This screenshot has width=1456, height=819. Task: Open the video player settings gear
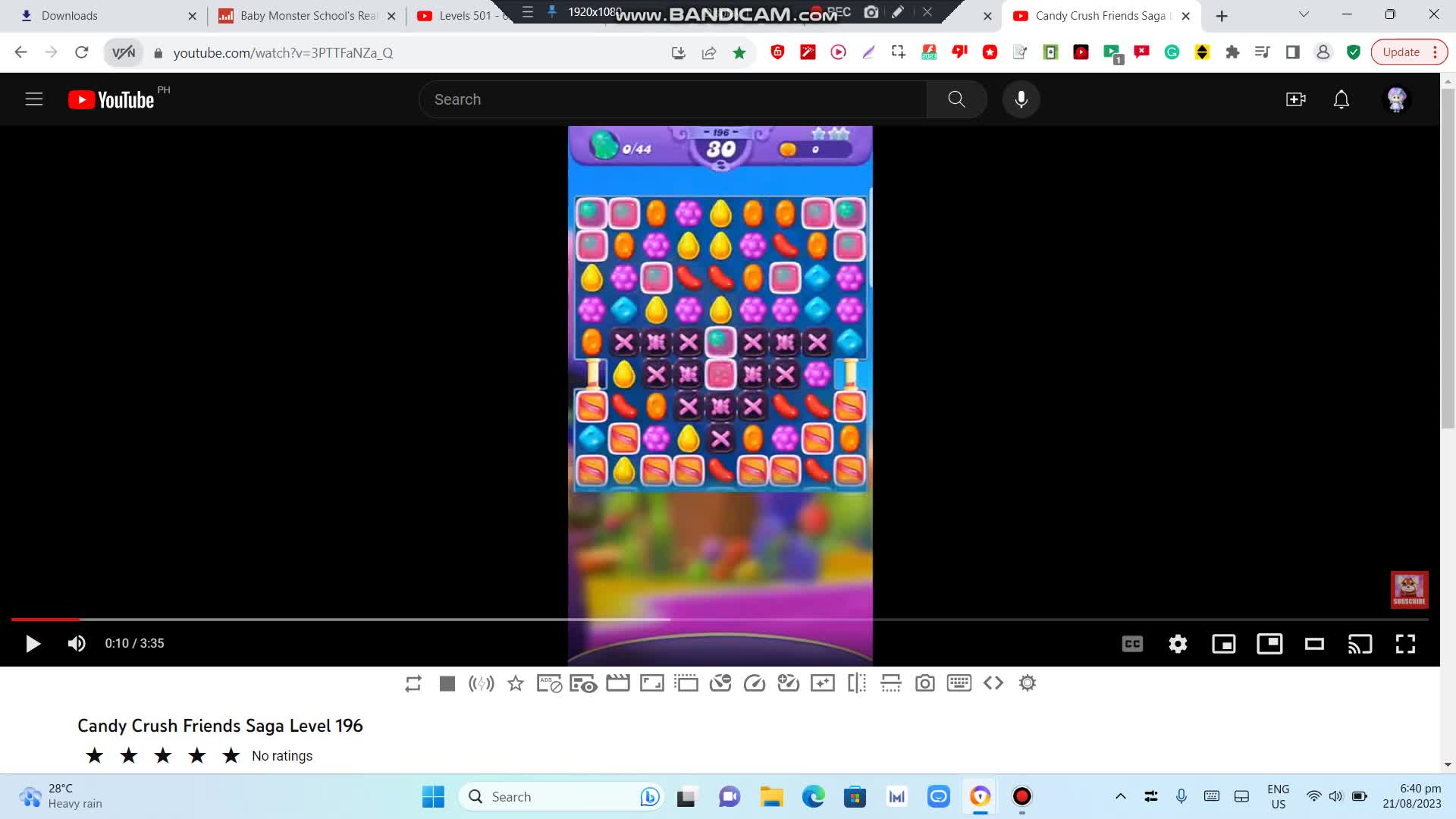click(x=1178, y=644)
